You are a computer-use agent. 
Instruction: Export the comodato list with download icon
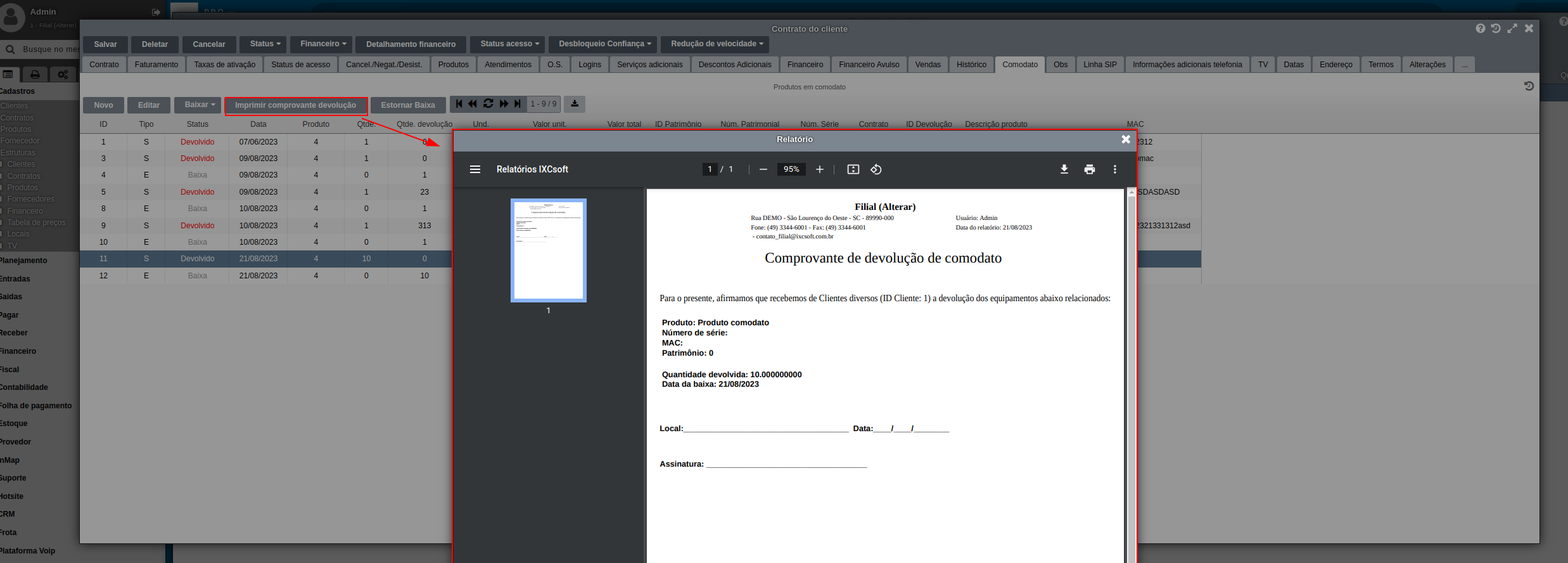click(575, 104)
